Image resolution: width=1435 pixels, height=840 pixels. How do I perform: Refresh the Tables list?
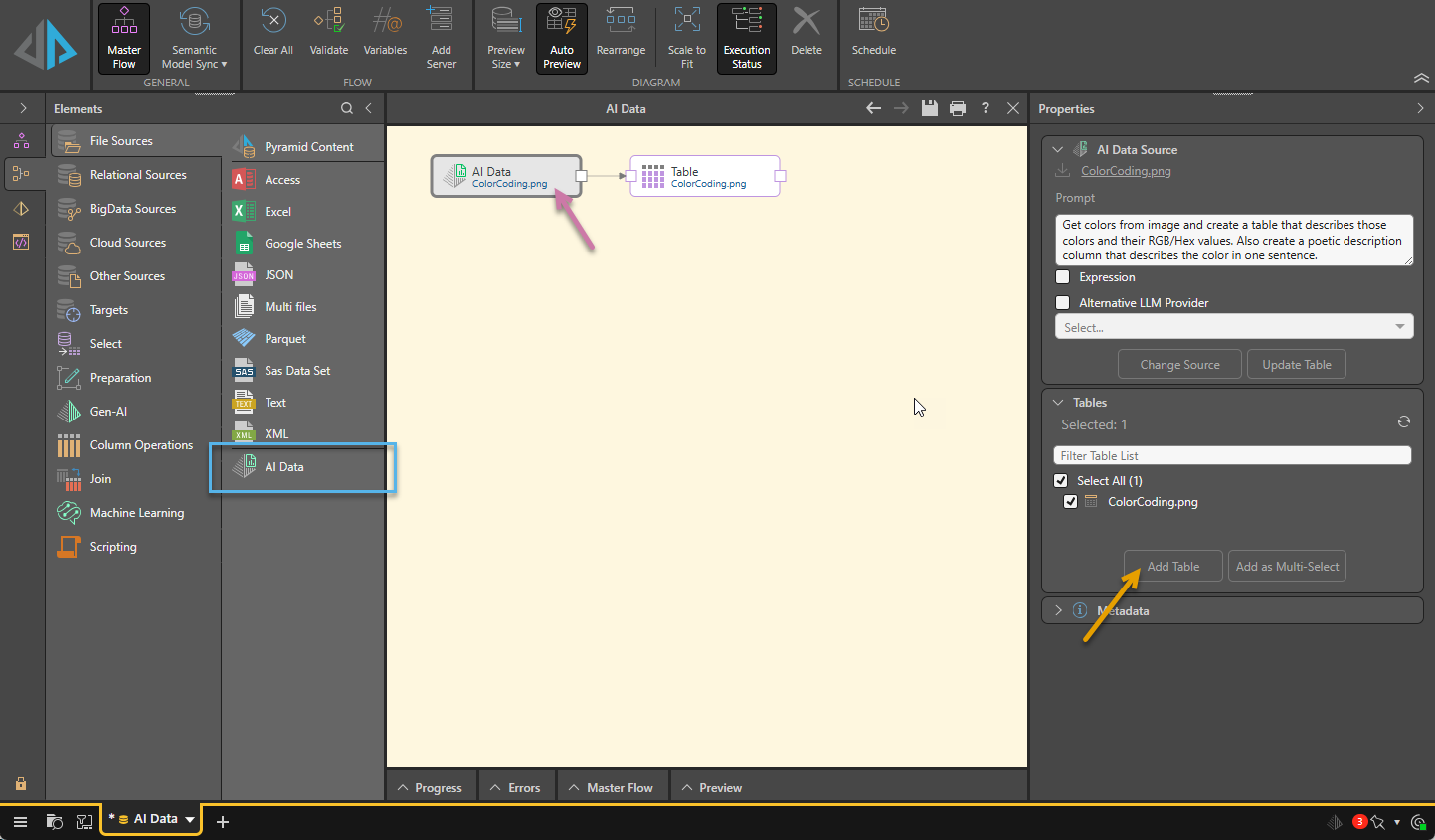(x=1403, y=422)
